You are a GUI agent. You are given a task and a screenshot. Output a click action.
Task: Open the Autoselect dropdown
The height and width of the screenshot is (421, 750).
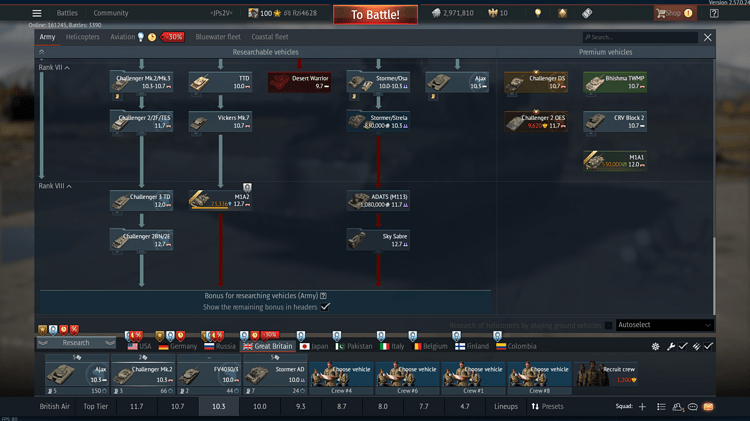(x=664, y=325)
